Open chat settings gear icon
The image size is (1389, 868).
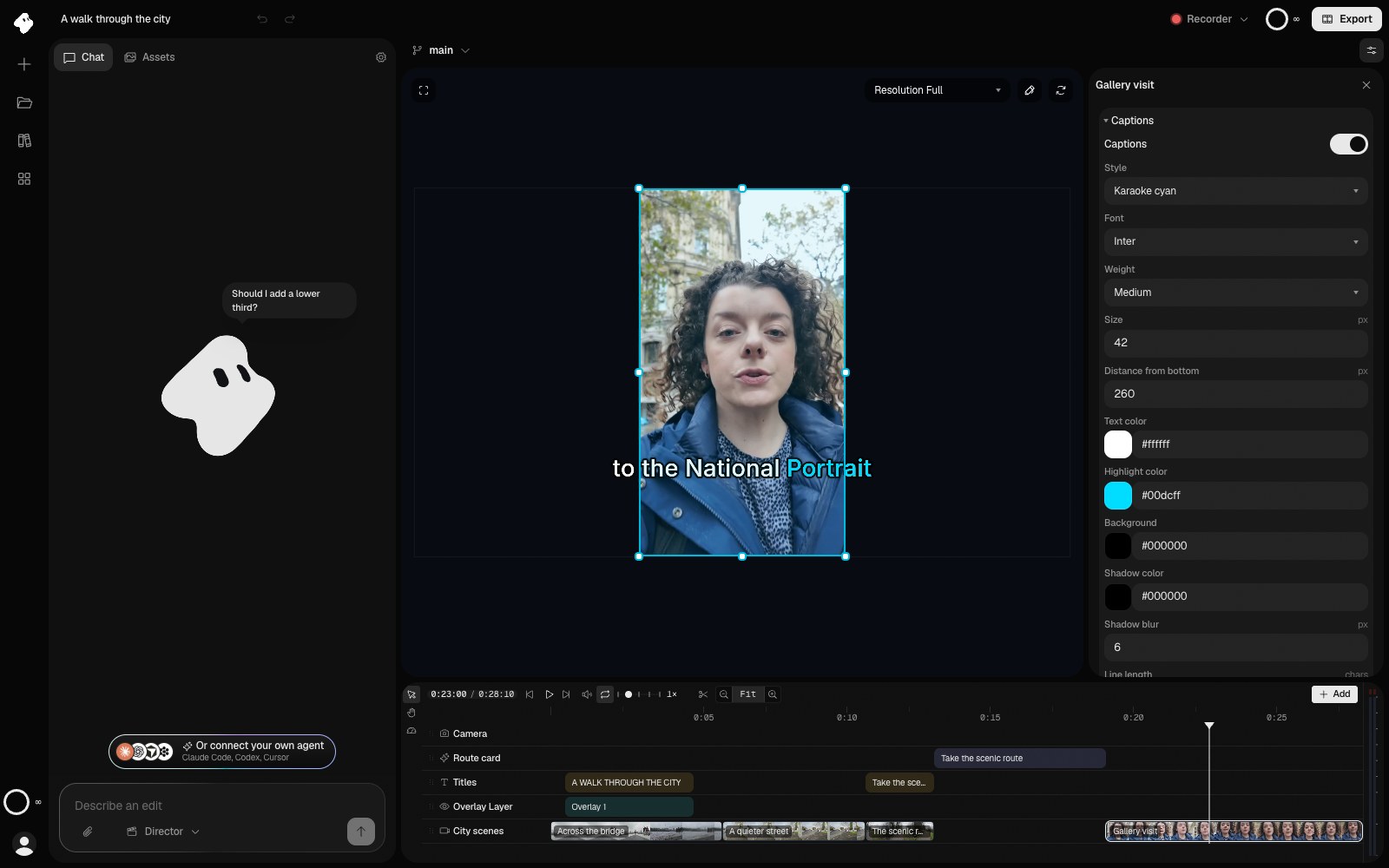pos(380,57)
